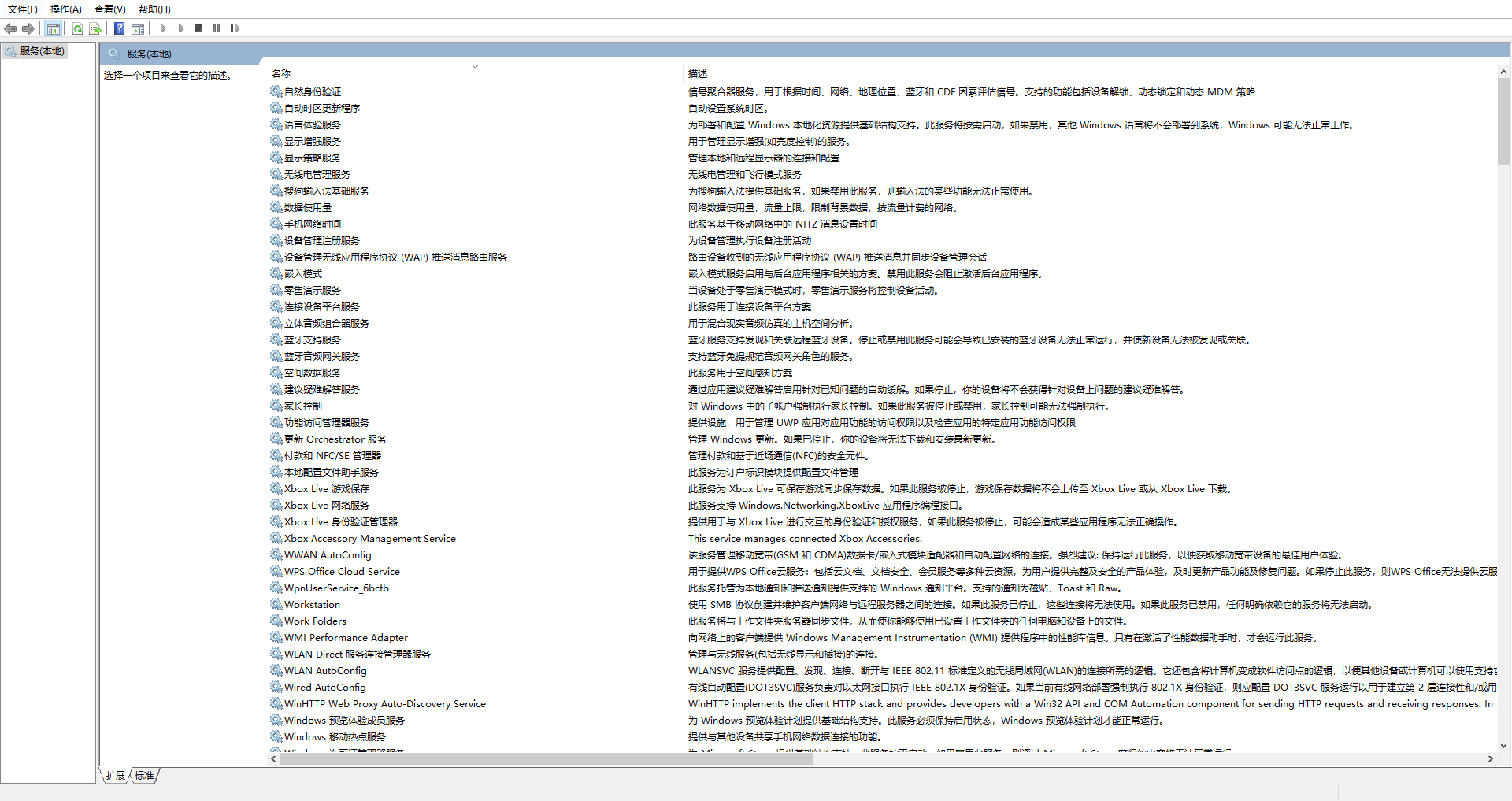Image resolution: width=1512 pixels, height=801 pixels.
Task: Switch to the 标准 tab
Action: tap(145, 776)
